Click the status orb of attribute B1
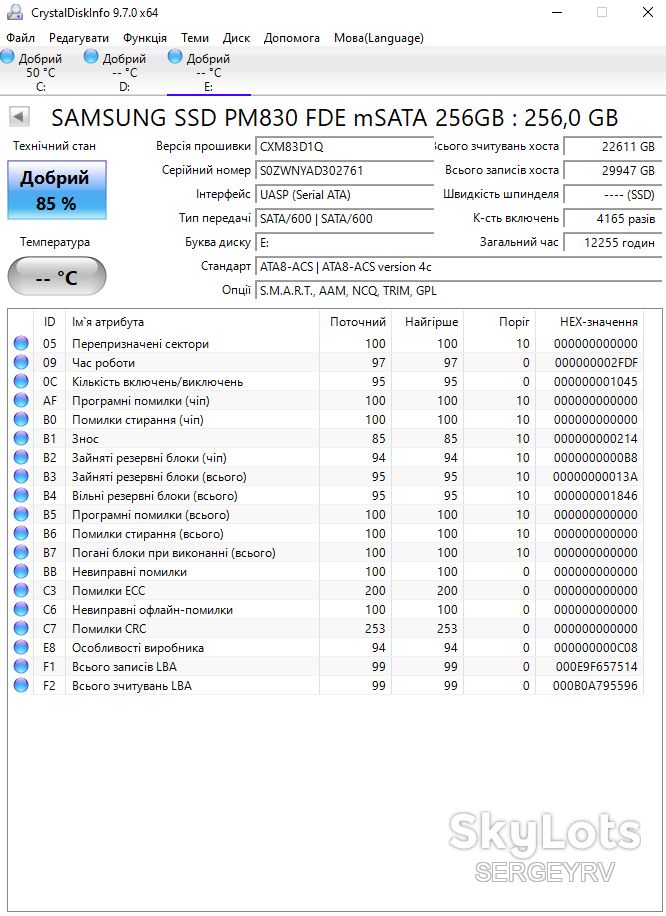This screenshot has height=916, width=666. point(21,438)
